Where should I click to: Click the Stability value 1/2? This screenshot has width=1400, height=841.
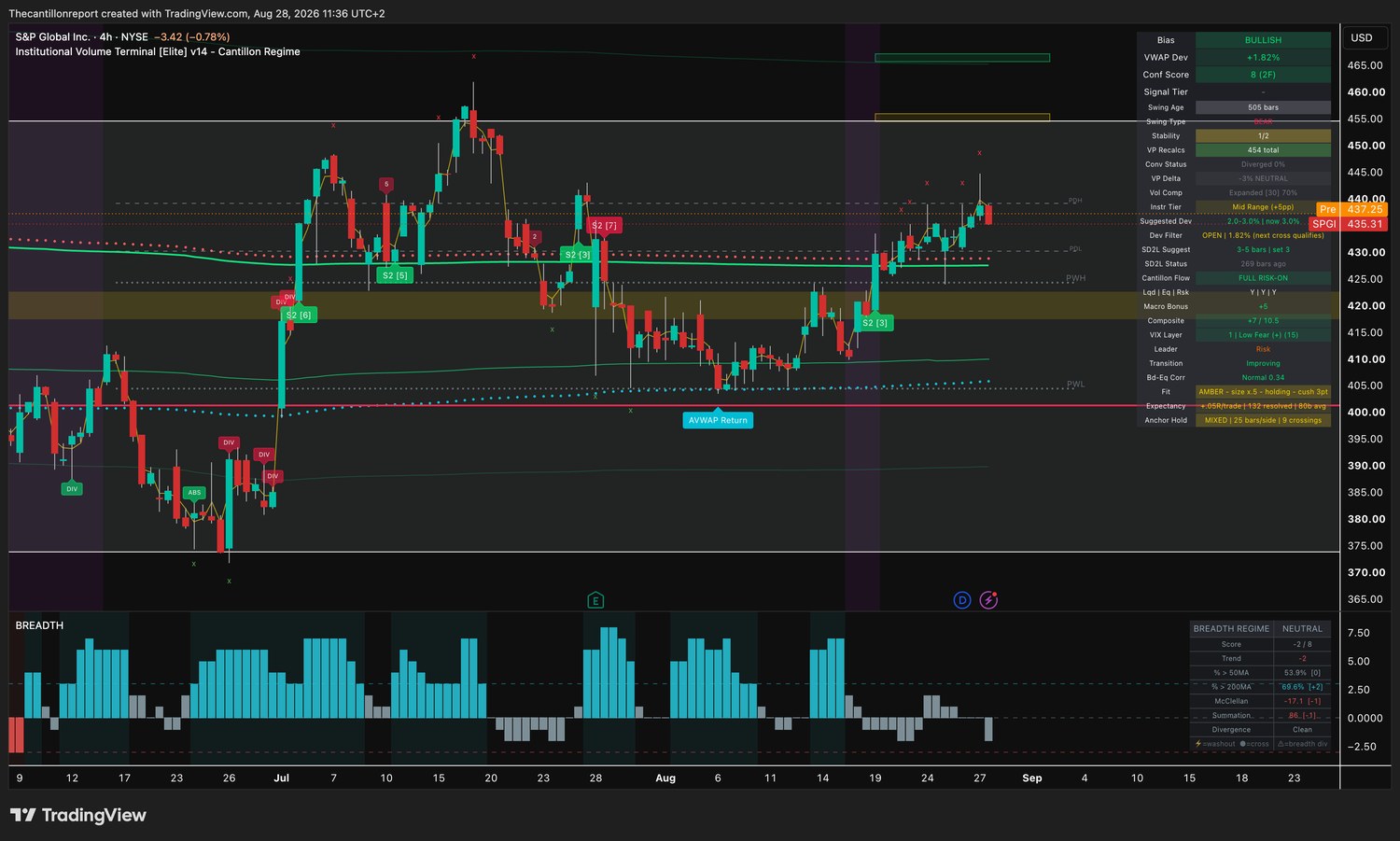click(1263, 136)
